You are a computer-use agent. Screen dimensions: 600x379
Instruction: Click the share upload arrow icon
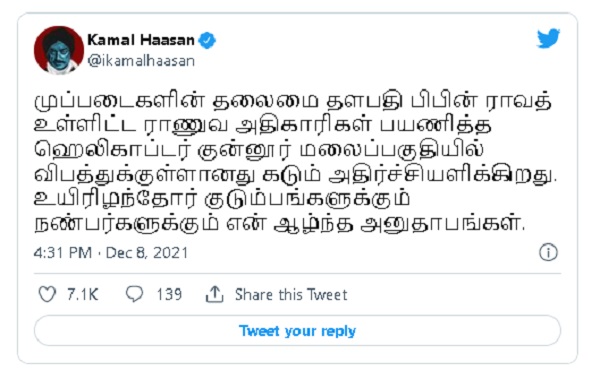[x=214, y=294]
